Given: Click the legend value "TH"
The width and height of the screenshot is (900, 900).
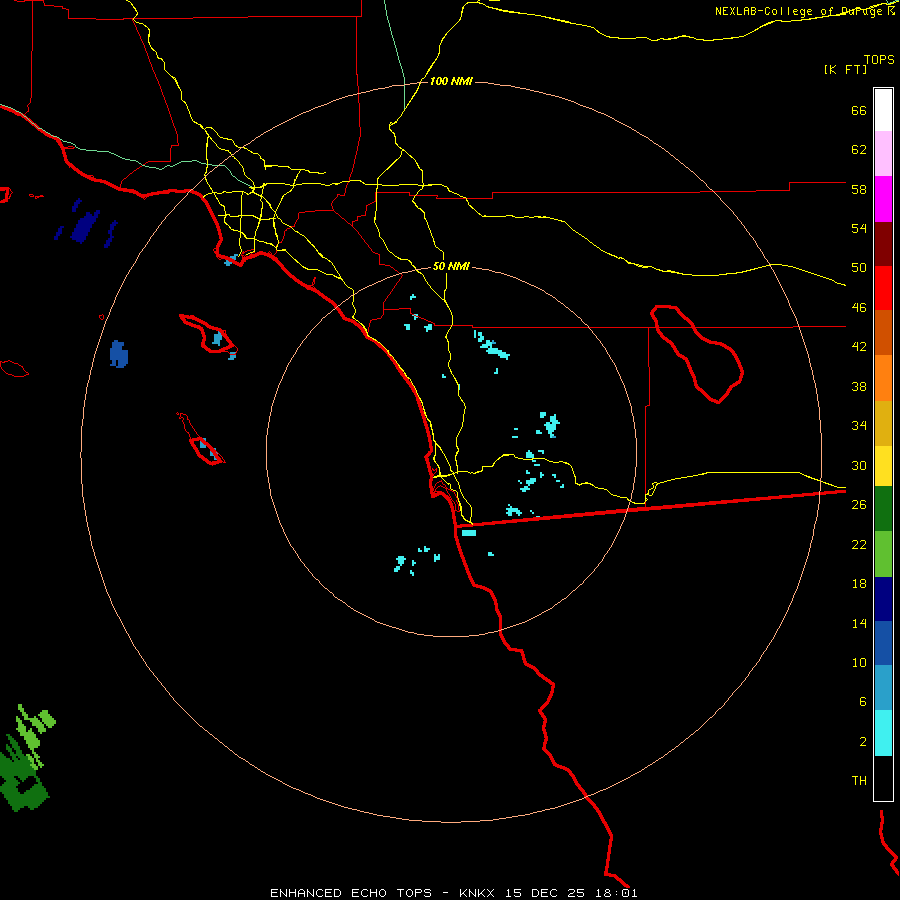Looking at the screenshot, I should click(x=859, y=781).
